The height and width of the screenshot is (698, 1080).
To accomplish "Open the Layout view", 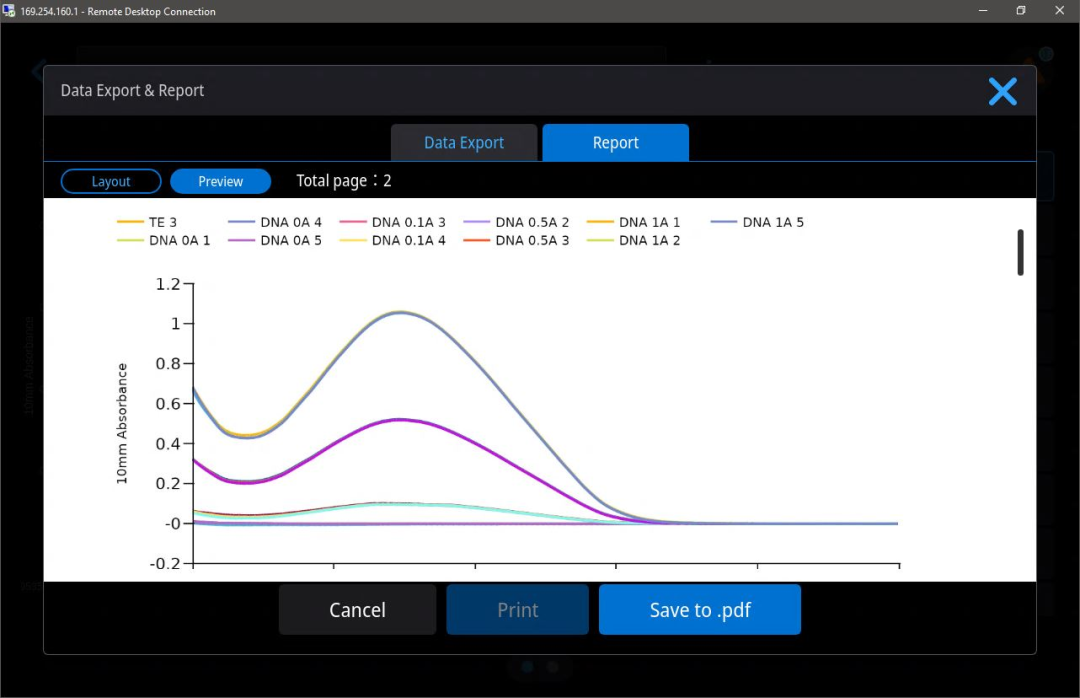I will tap(111, 181).
